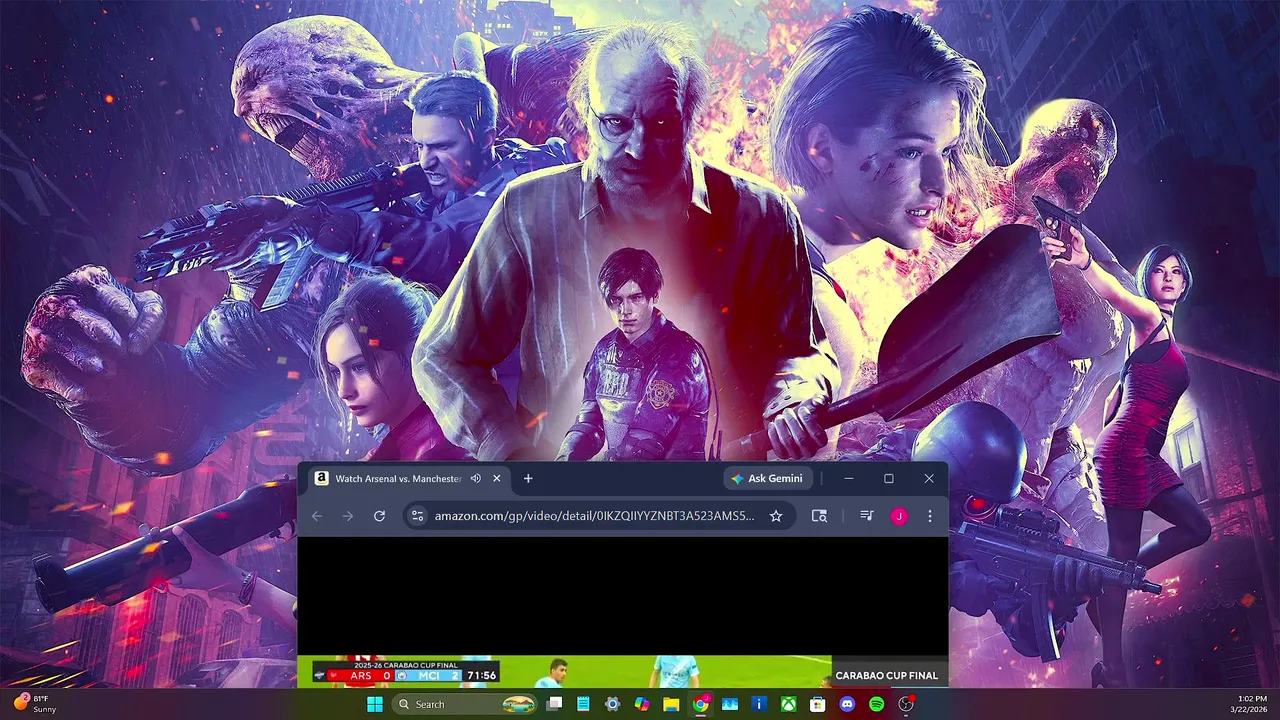Click the Ask Gemini button
1280x720 pixels.
767,479
